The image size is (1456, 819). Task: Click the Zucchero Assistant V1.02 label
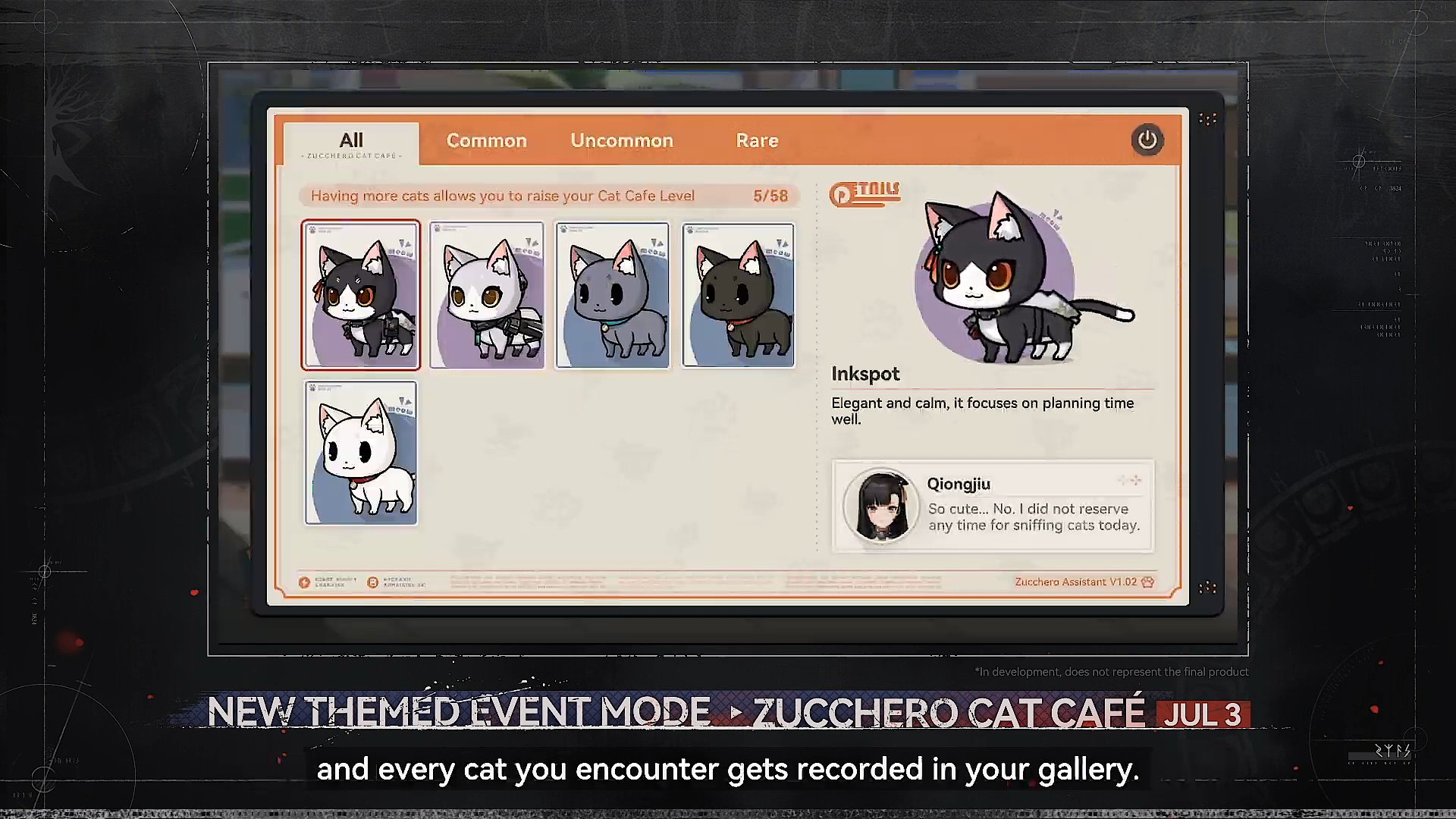1075,582
